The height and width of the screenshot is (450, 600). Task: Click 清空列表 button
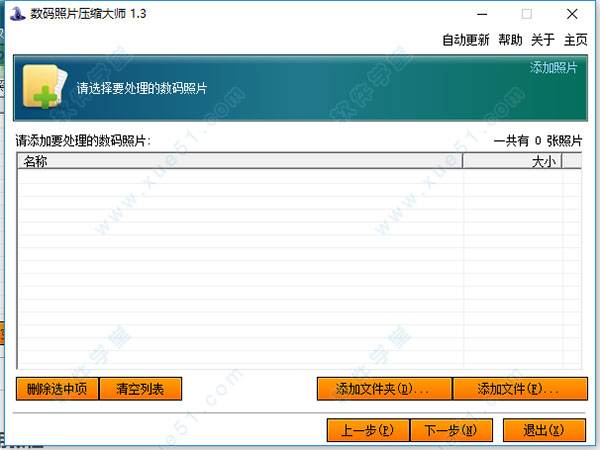pos(140,389)
